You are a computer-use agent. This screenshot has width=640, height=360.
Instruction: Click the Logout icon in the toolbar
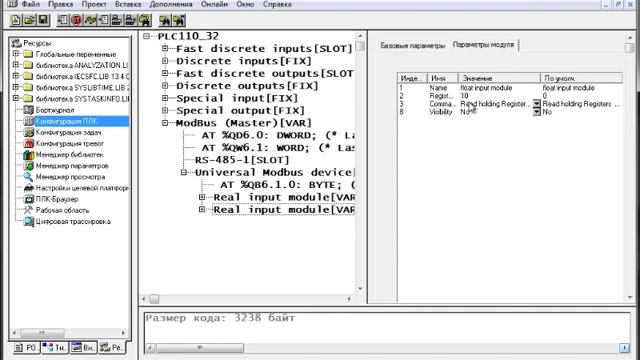point(103,20)
